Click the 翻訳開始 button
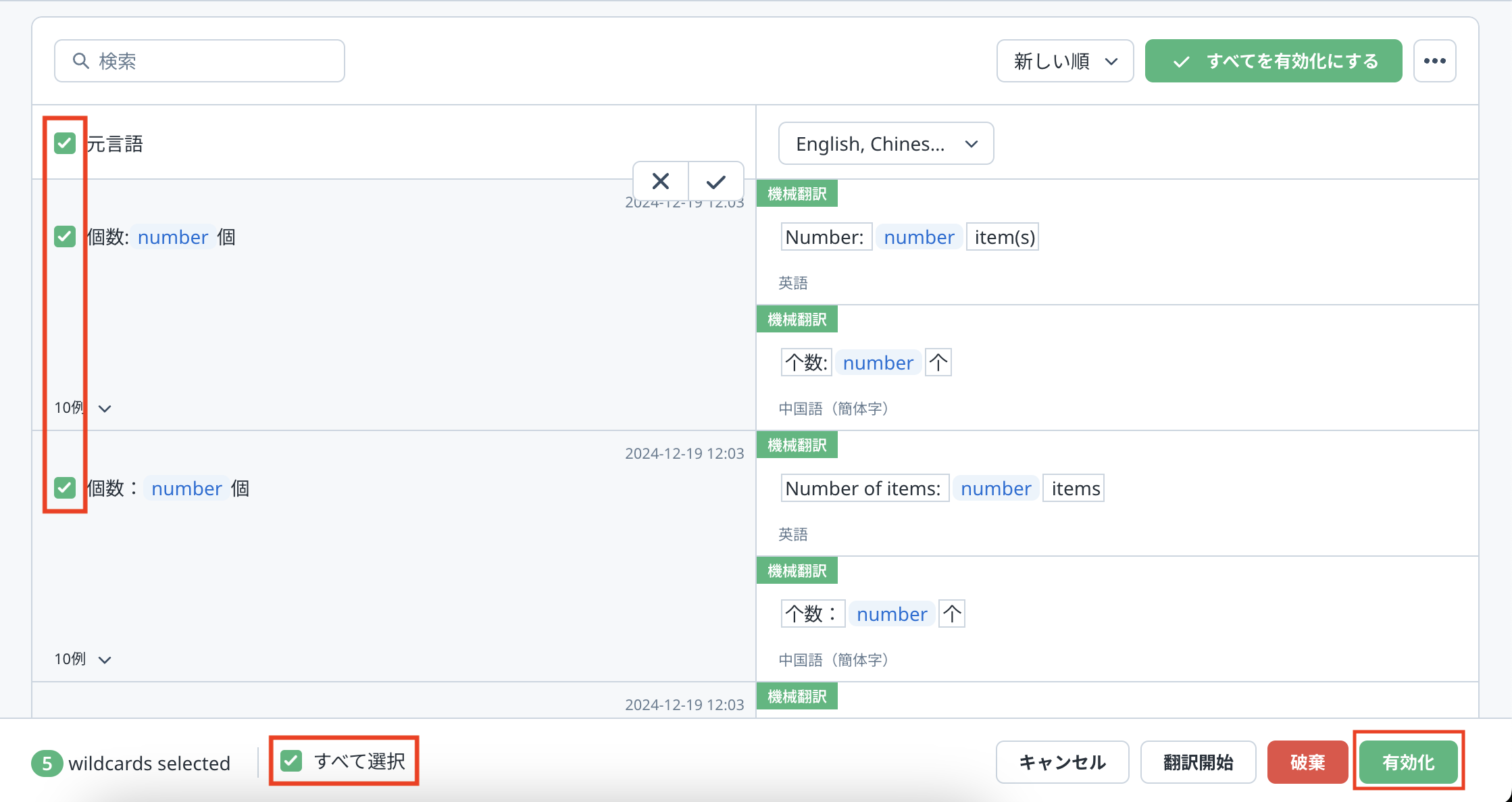This screenshot has width=1512, height=802. (x=1198, y=762)
